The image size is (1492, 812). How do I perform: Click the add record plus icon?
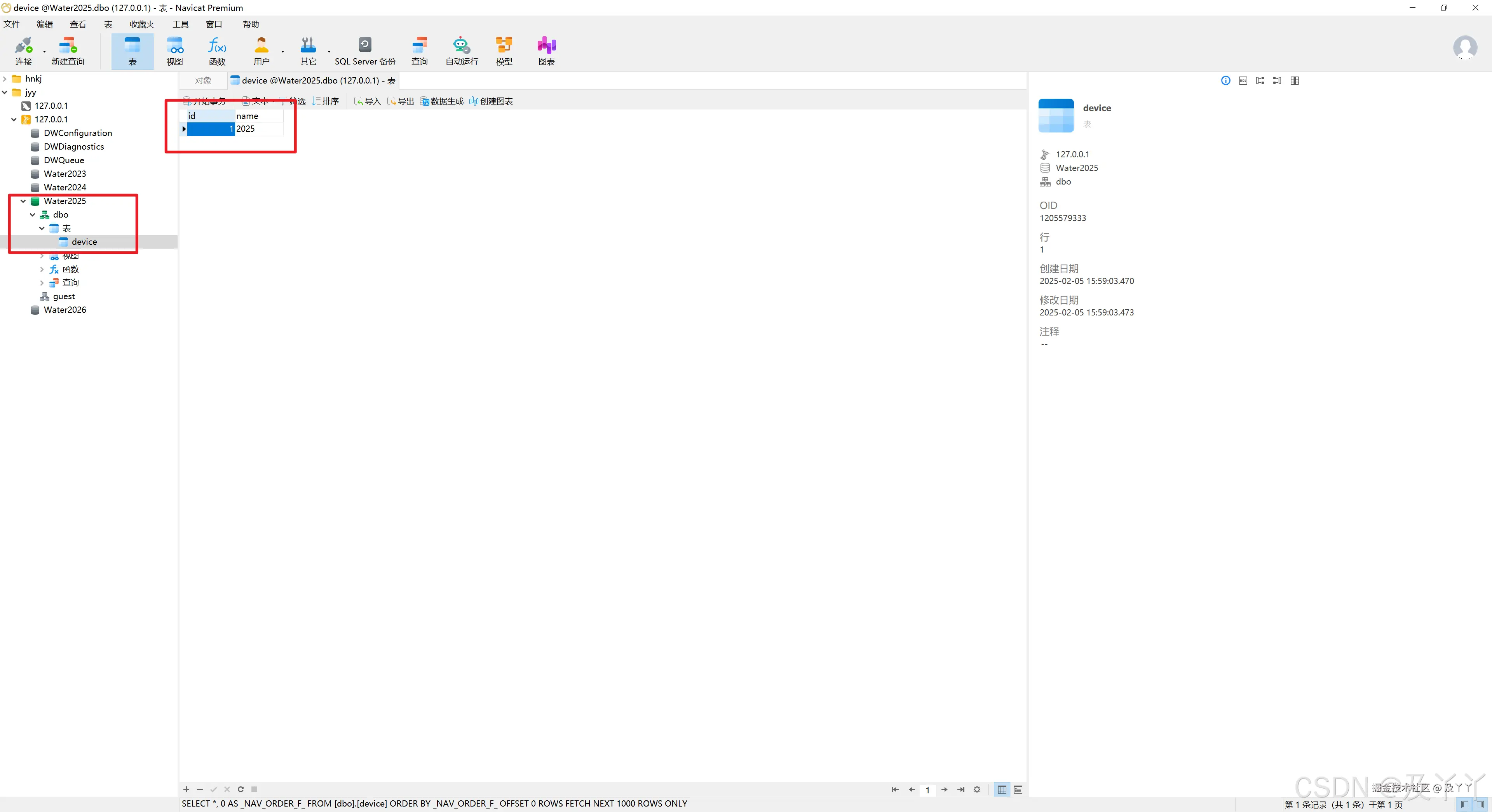pos(186,789)
